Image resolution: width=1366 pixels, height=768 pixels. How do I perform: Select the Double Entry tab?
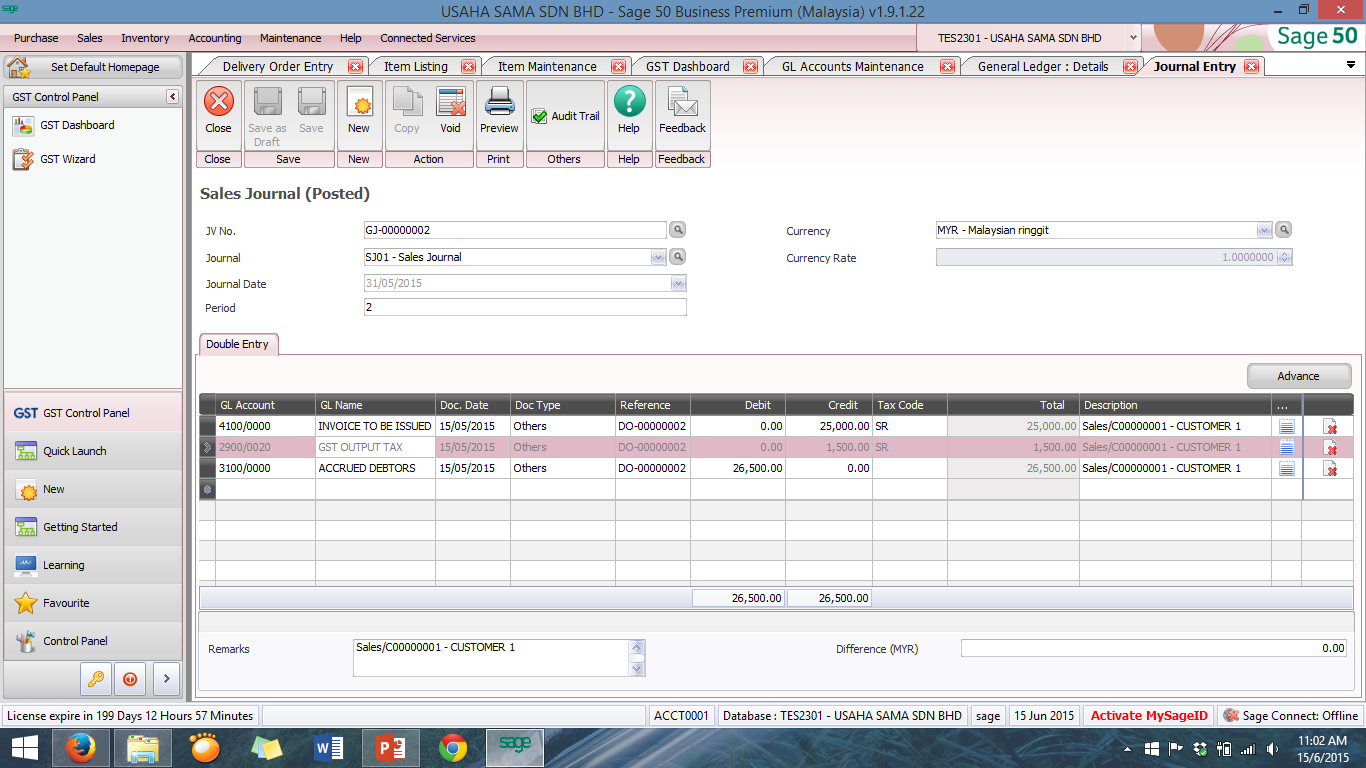pyautogui.click(x=237, y=344)
